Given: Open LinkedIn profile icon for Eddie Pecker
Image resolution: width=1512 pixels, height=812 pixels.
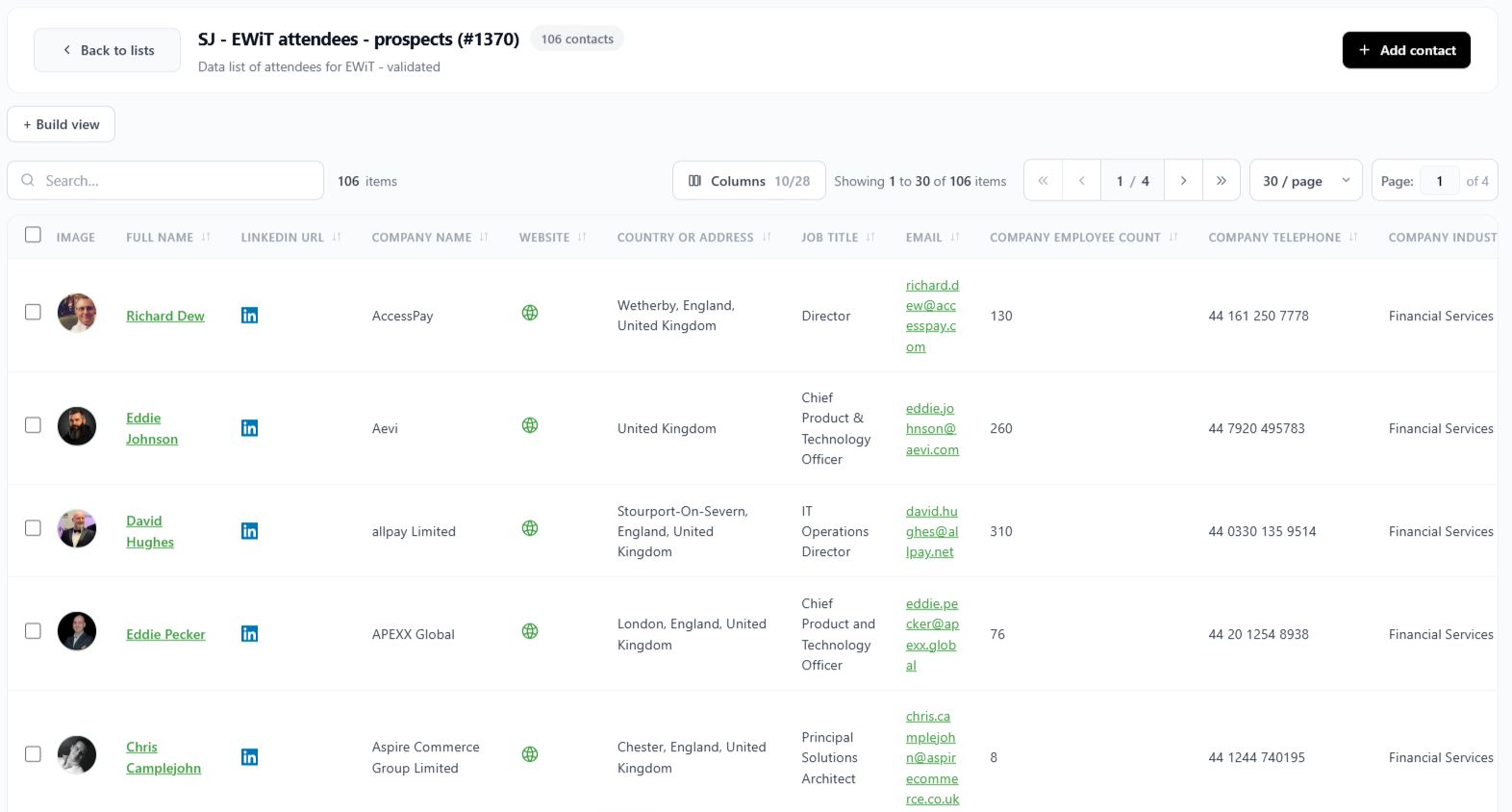Looking at the screenshot, I should (x=249, y=634).
